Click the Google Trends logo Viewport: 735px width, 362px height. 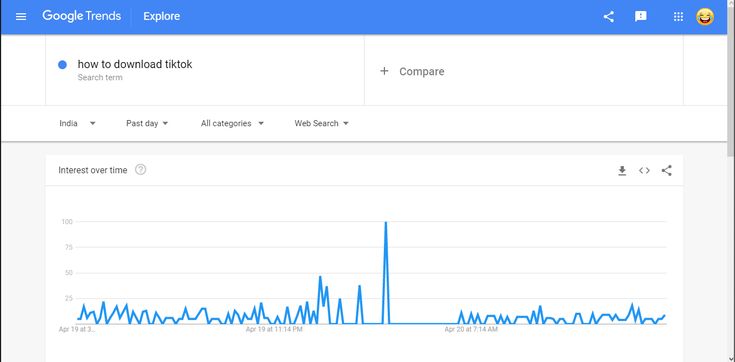[x=82, y=16]
